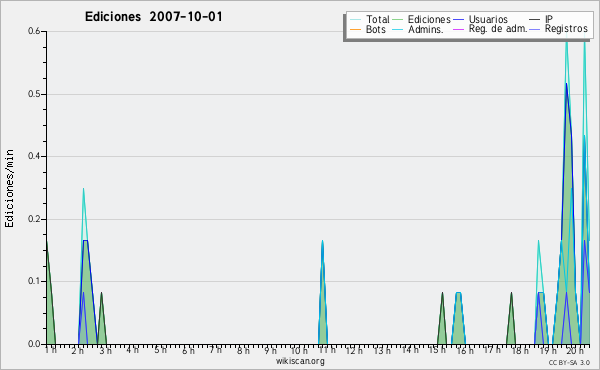Click the 14 h x-axis label
The height and width of the screenshot is (370, 600).
[409, 349]
